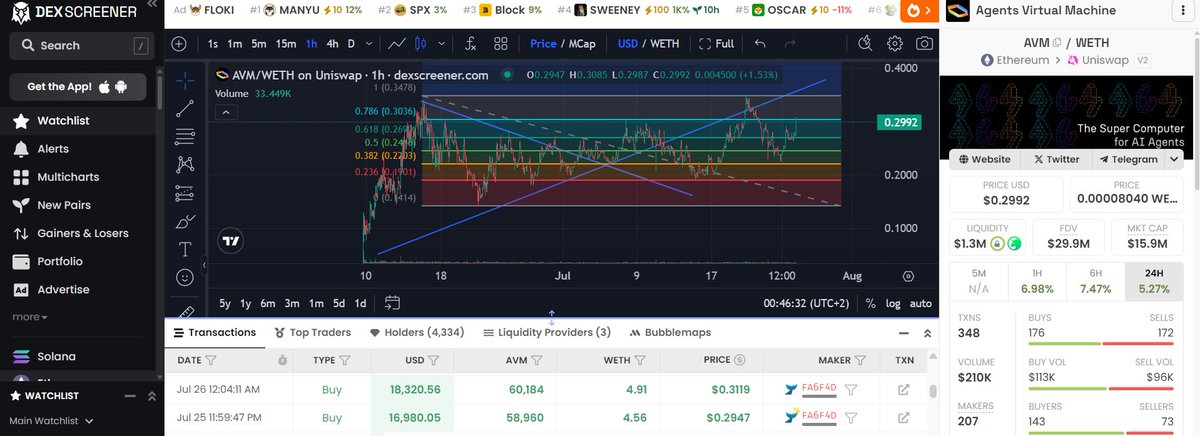Open the Twitter link

1055,159
